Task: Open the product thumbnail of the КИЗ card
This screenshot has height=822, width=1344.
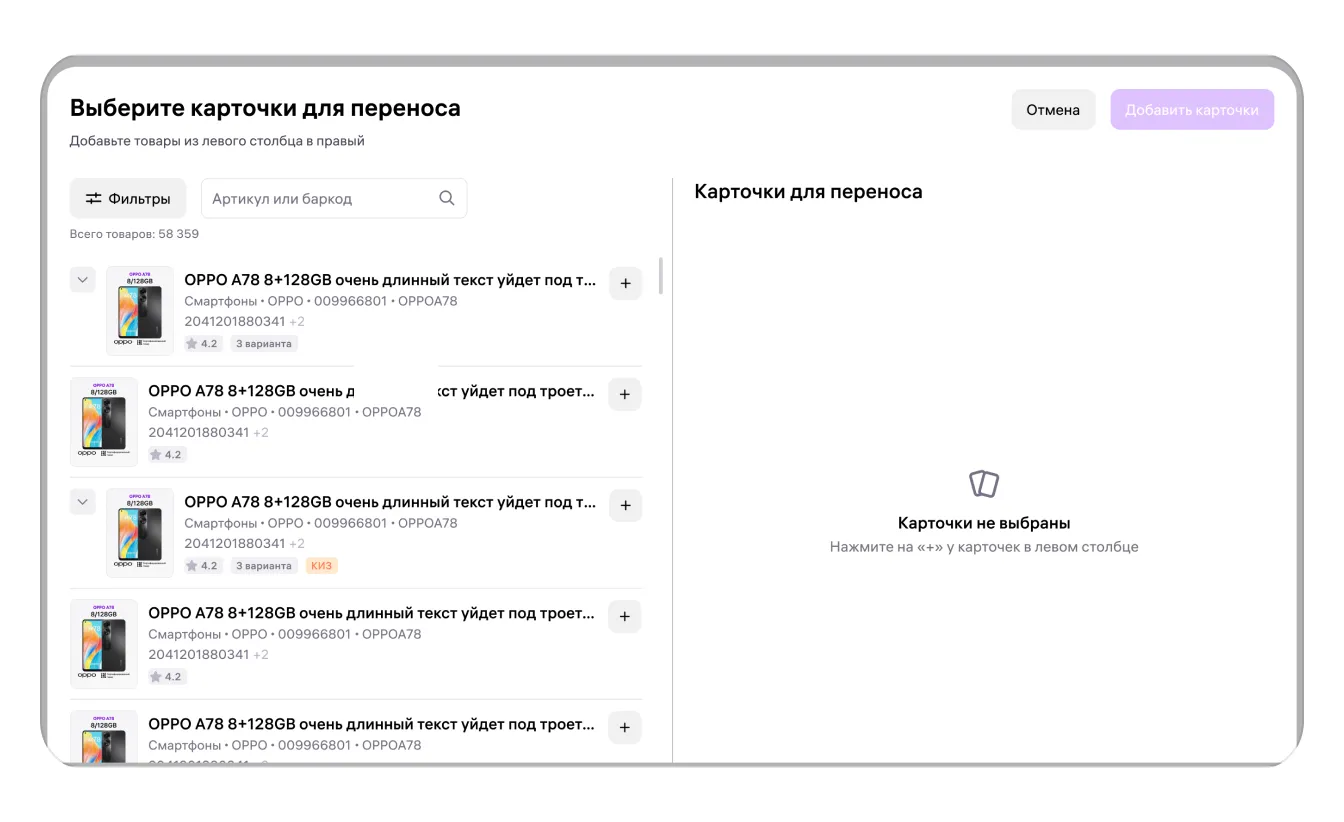Action: [x=140, y=533]
